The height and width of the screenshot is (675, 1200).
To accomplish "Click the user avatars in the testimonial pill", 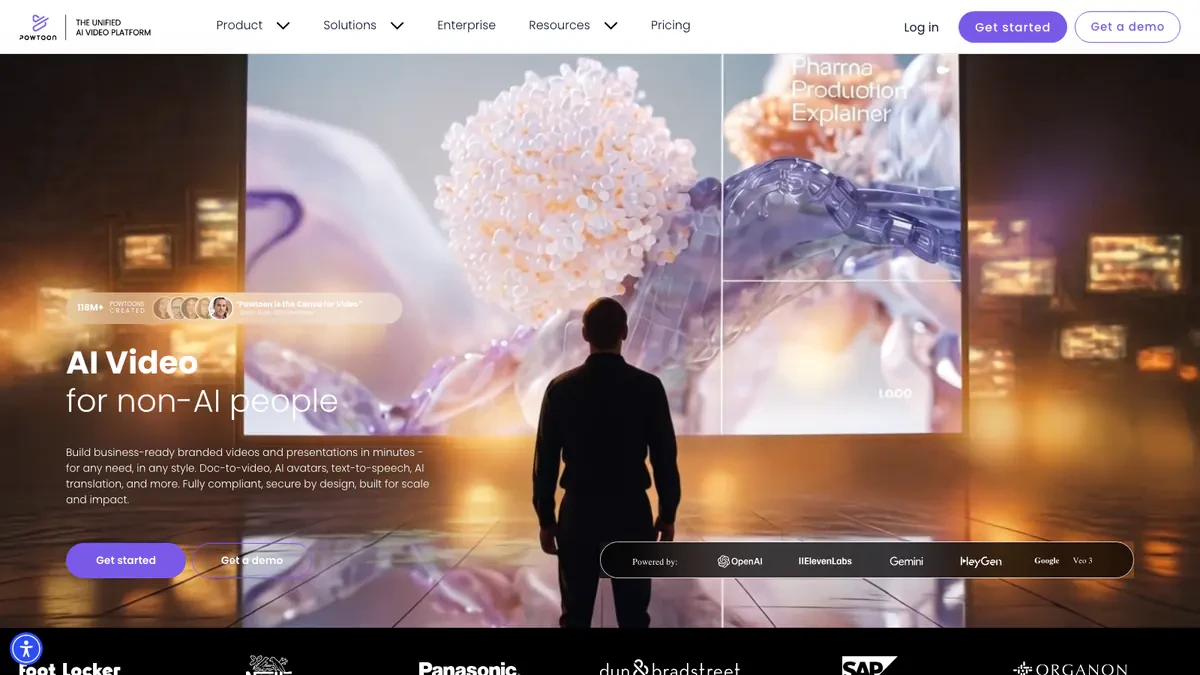I will (x=192, y=308).
